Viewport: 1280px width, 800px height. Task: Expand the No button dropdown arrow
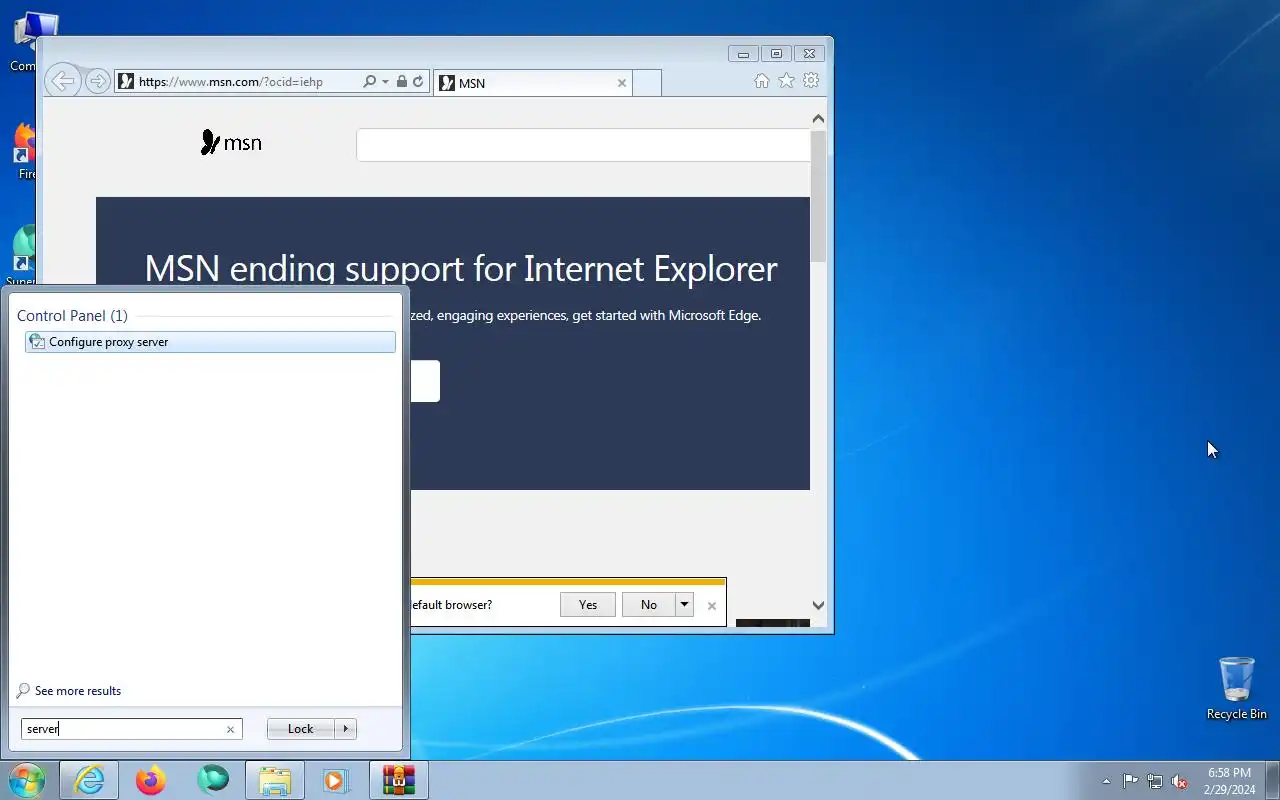click(x=685, y=605)
